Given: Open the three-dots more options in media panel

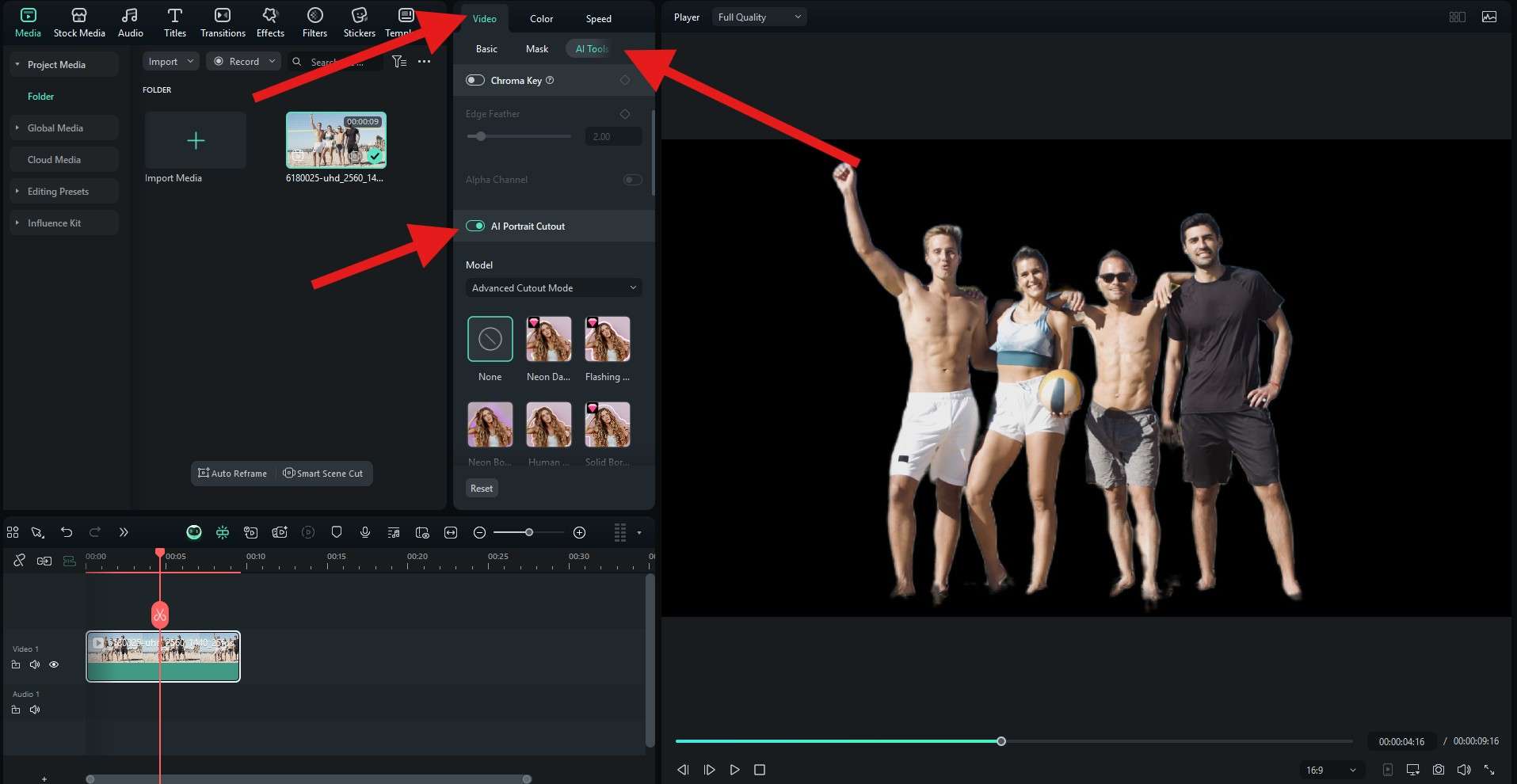Looking at the screenshot, I should 425,62.
